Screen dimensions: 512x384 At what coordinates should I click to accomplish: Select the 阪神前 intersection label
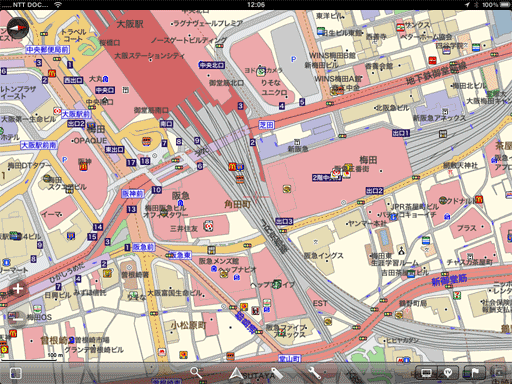point(133,194)
